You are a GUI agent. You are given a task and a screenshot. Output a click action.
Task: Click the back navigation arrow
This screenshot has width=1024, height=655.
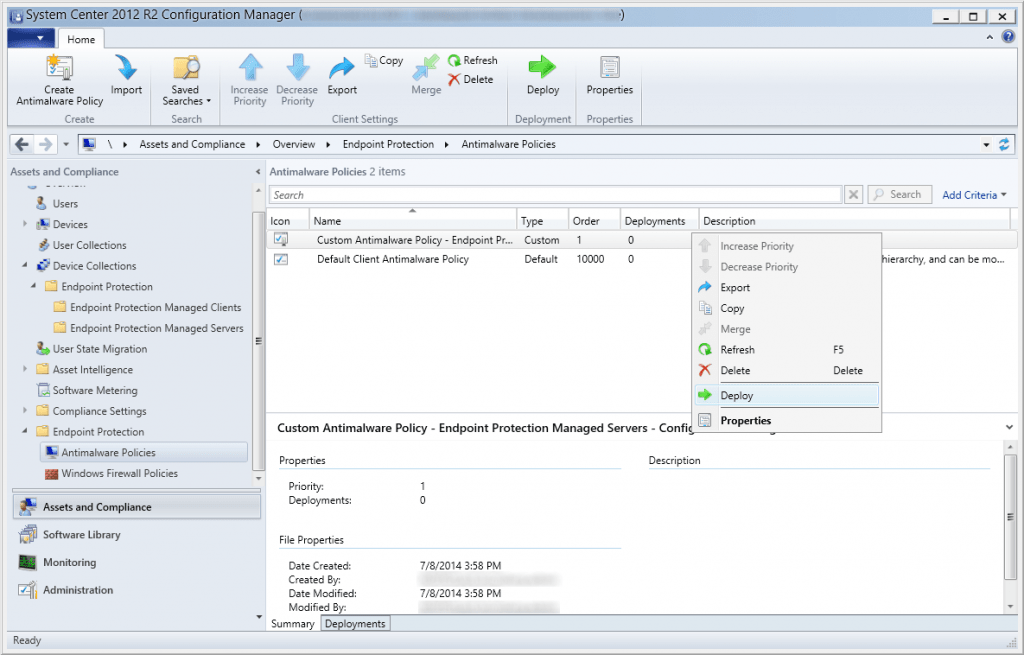(22, 144)
